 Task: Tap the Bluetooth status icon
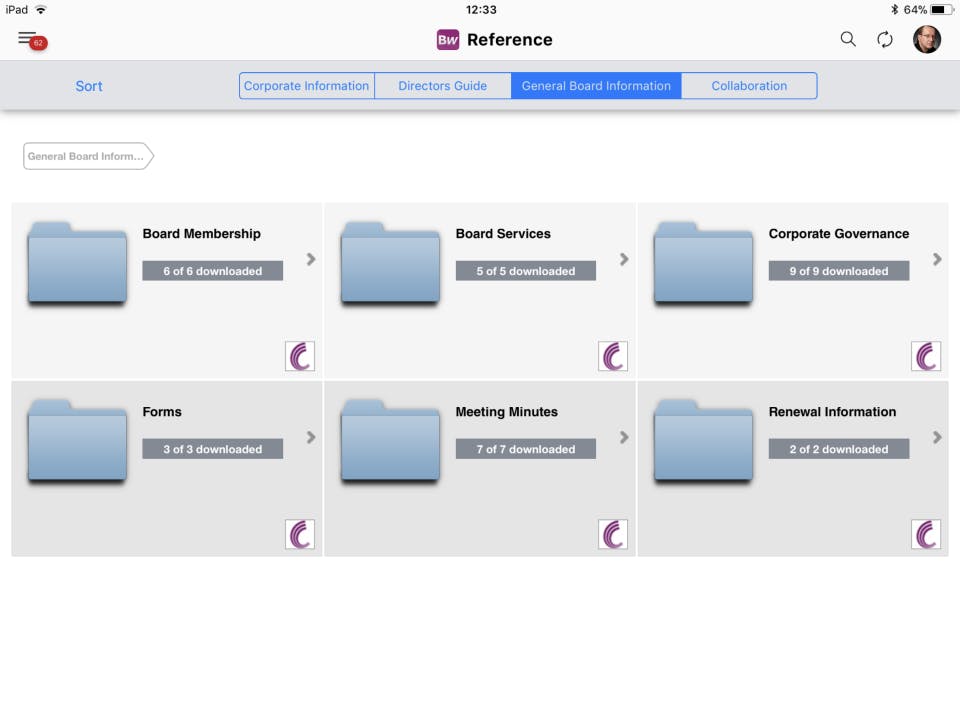click(894, 10)
